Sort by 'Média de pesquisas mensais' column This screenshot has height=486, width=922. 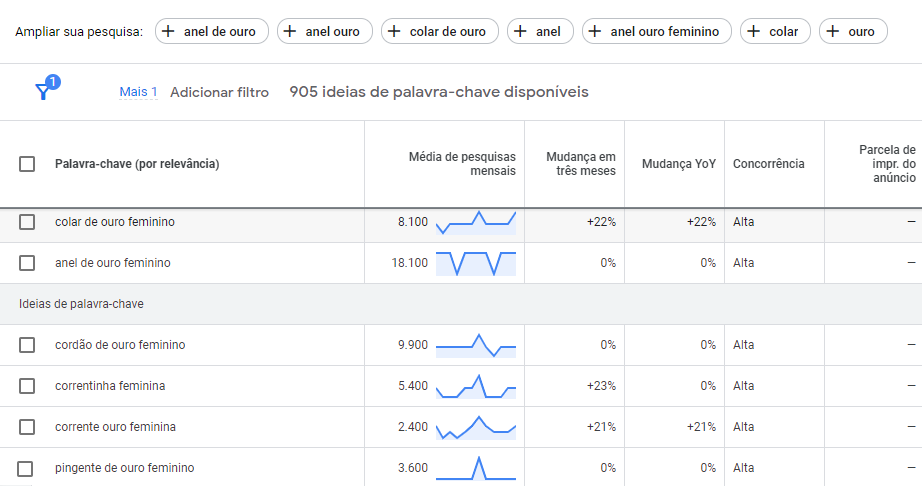coord(462,164)
